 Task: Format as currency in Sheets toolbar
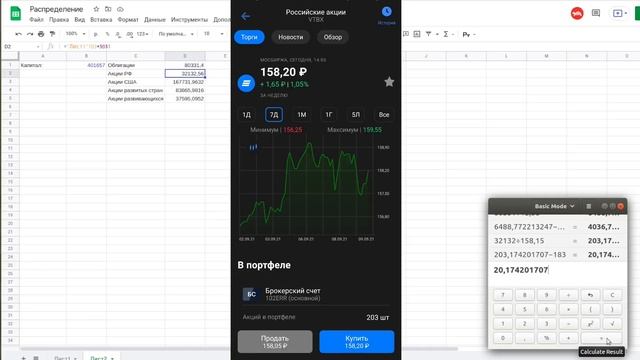point(96,34)
